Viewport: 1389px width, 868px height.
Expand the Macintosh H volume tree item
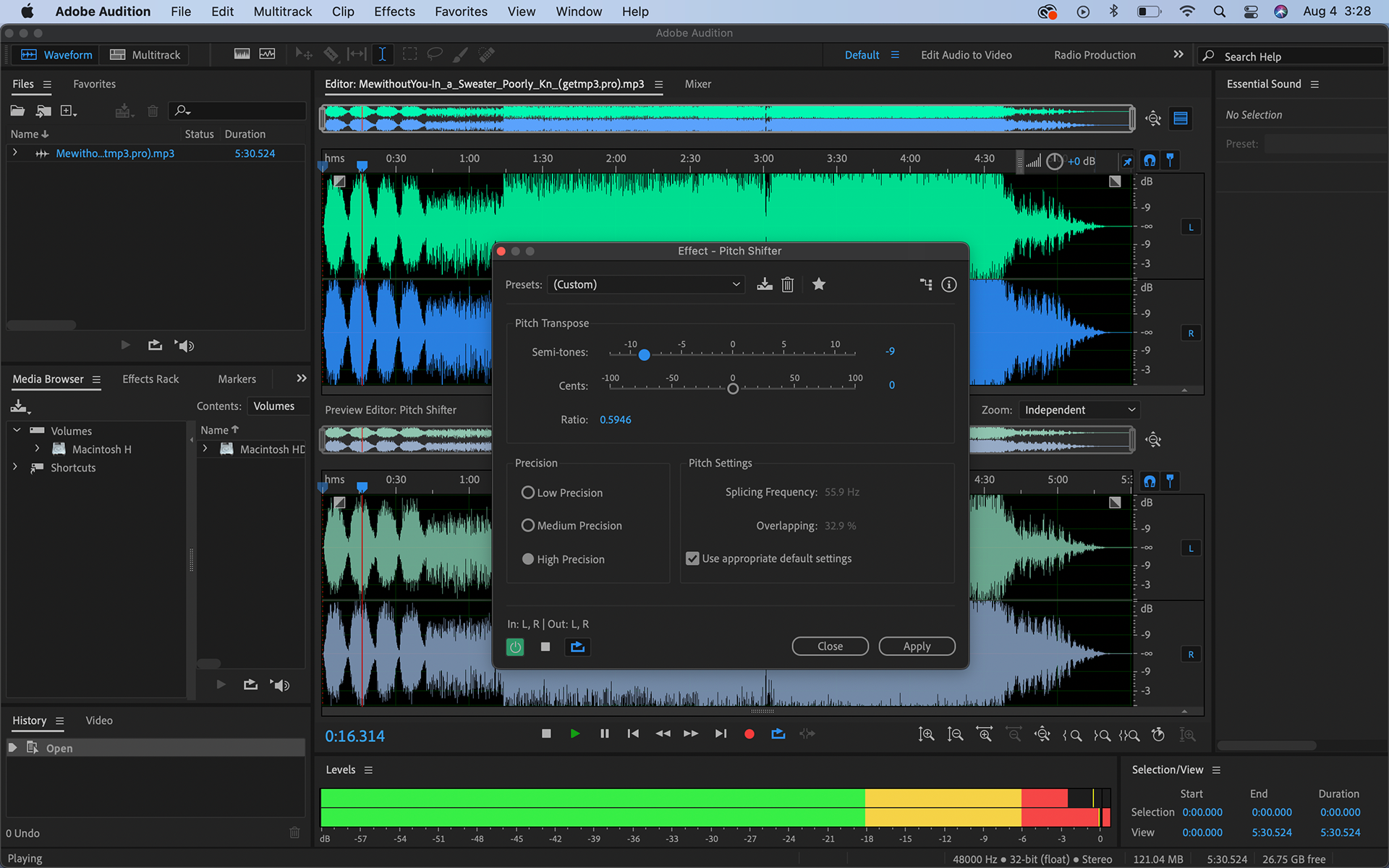tap(37, 449)
